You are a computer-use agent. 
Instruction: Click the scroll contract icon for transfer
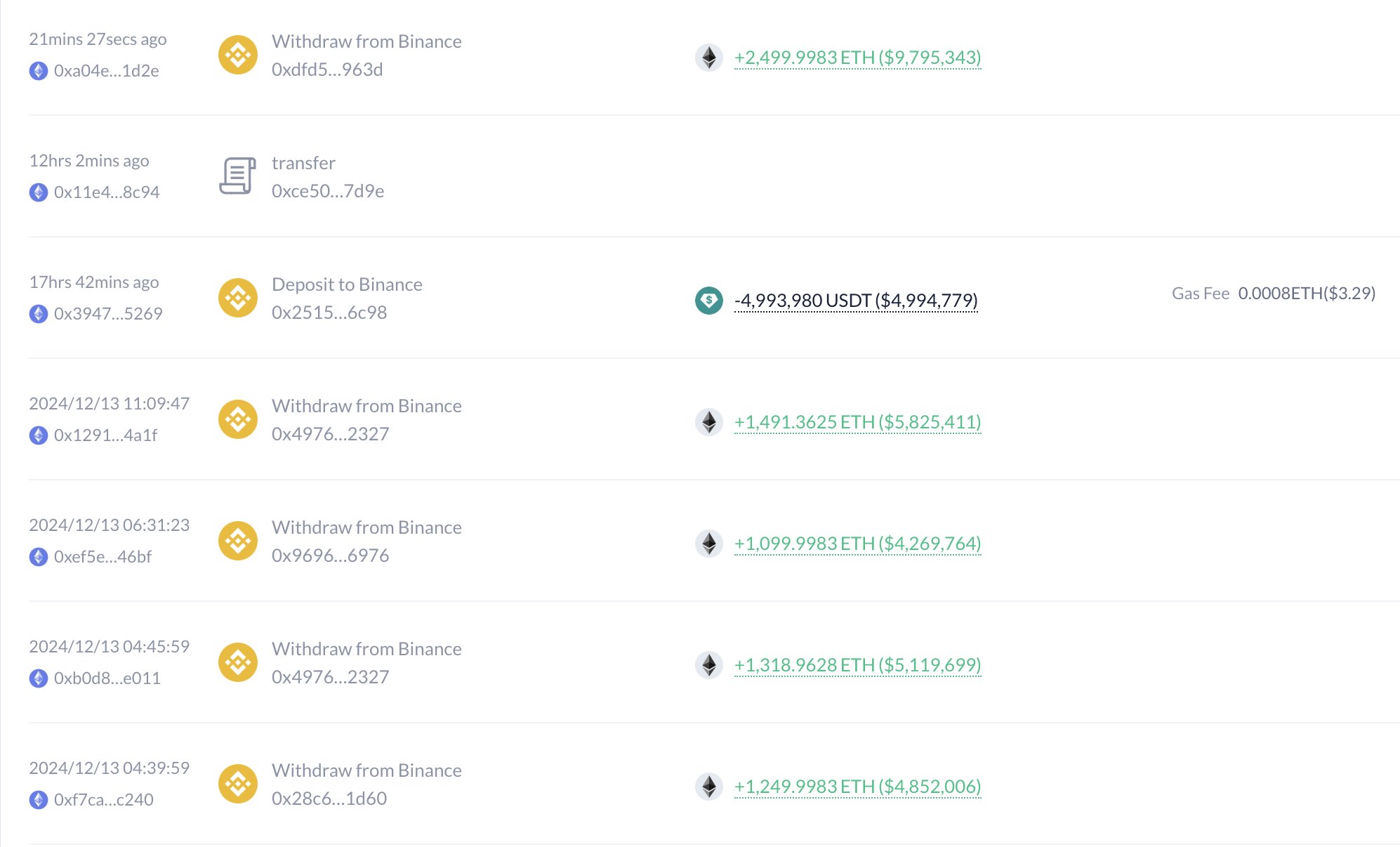[237, 176]
